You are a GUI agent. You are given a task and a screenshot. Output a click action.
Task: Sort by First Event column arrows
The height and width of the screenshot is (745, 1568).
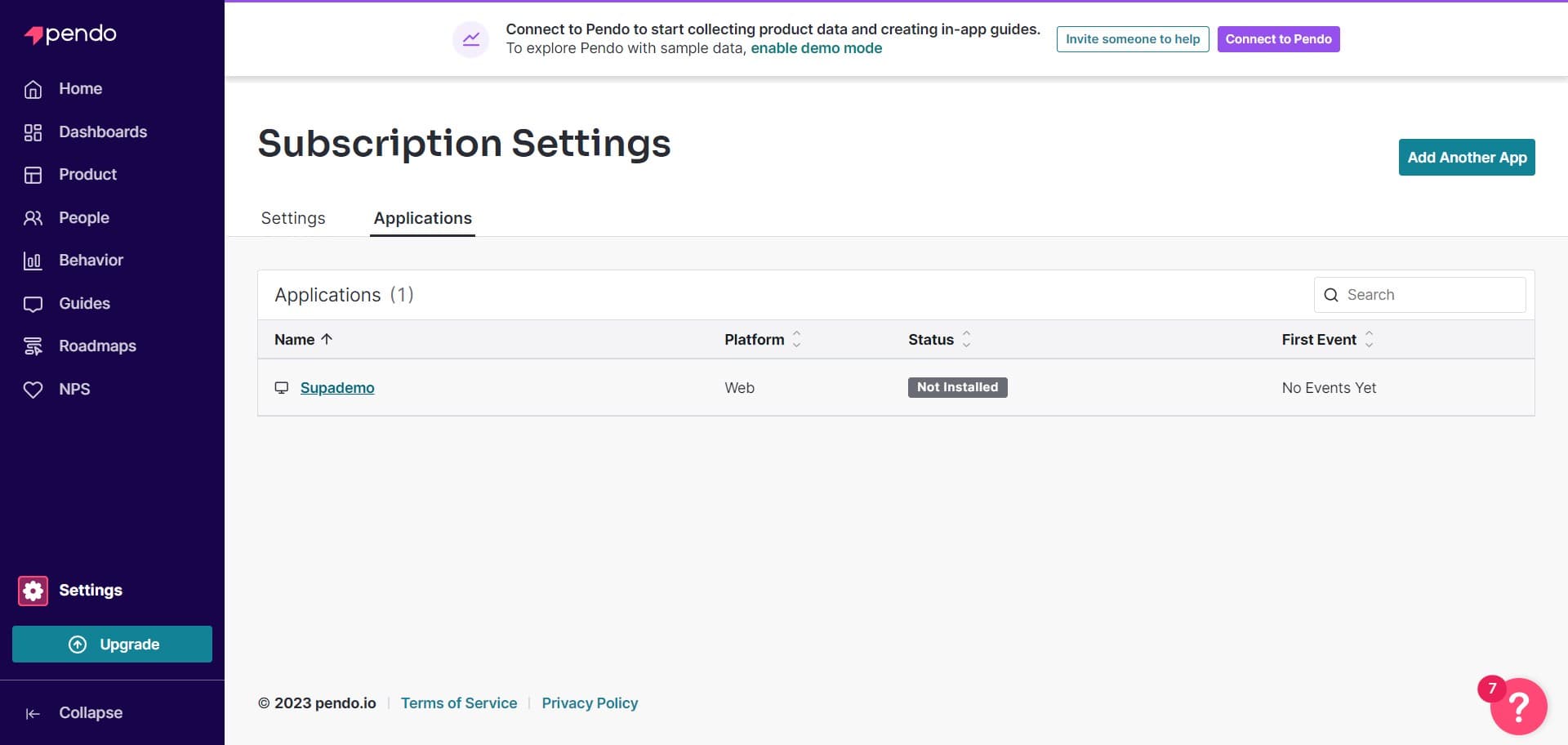1369,339
